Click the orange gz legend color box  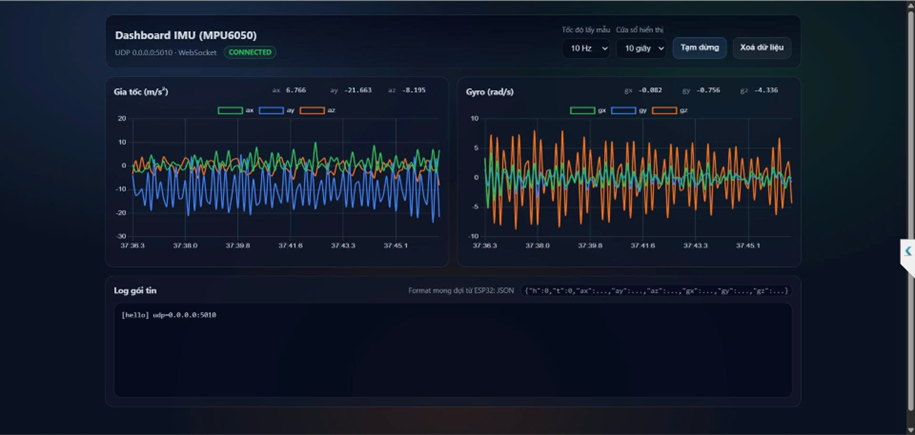click(664, 110)
